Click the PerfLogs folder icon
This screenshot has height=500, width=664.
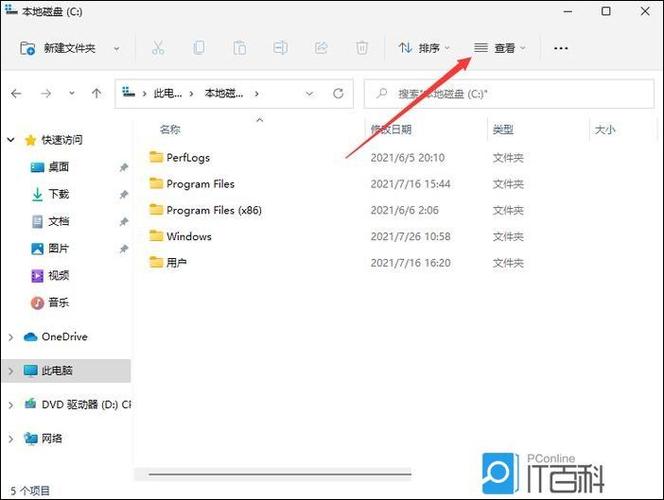click(156, 157)
